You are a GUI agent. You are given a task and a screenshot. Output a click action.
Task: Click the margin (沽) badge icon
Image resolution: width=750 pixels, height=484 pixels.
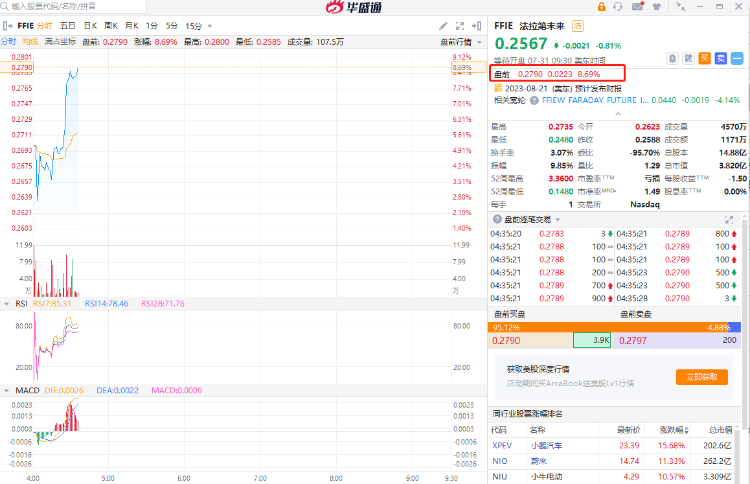point(578,26)
